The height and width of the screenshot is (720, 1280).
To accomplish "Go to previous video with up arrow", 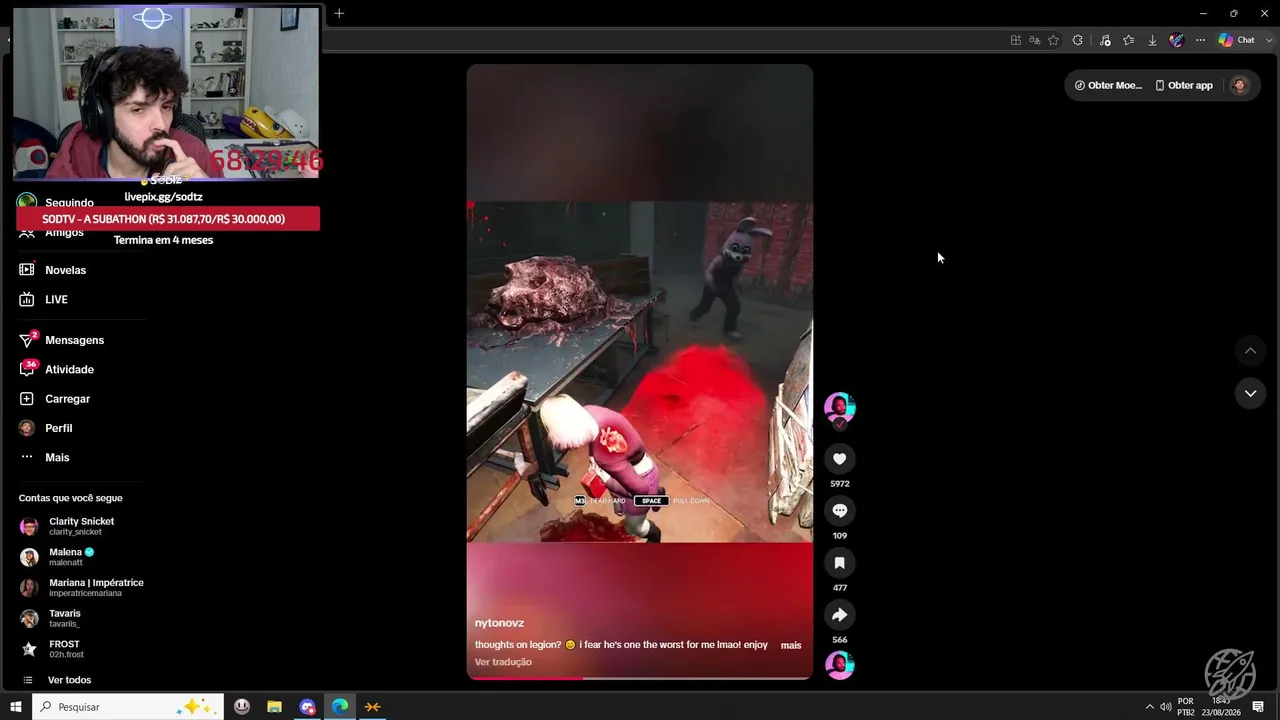I will [1250, 351].
